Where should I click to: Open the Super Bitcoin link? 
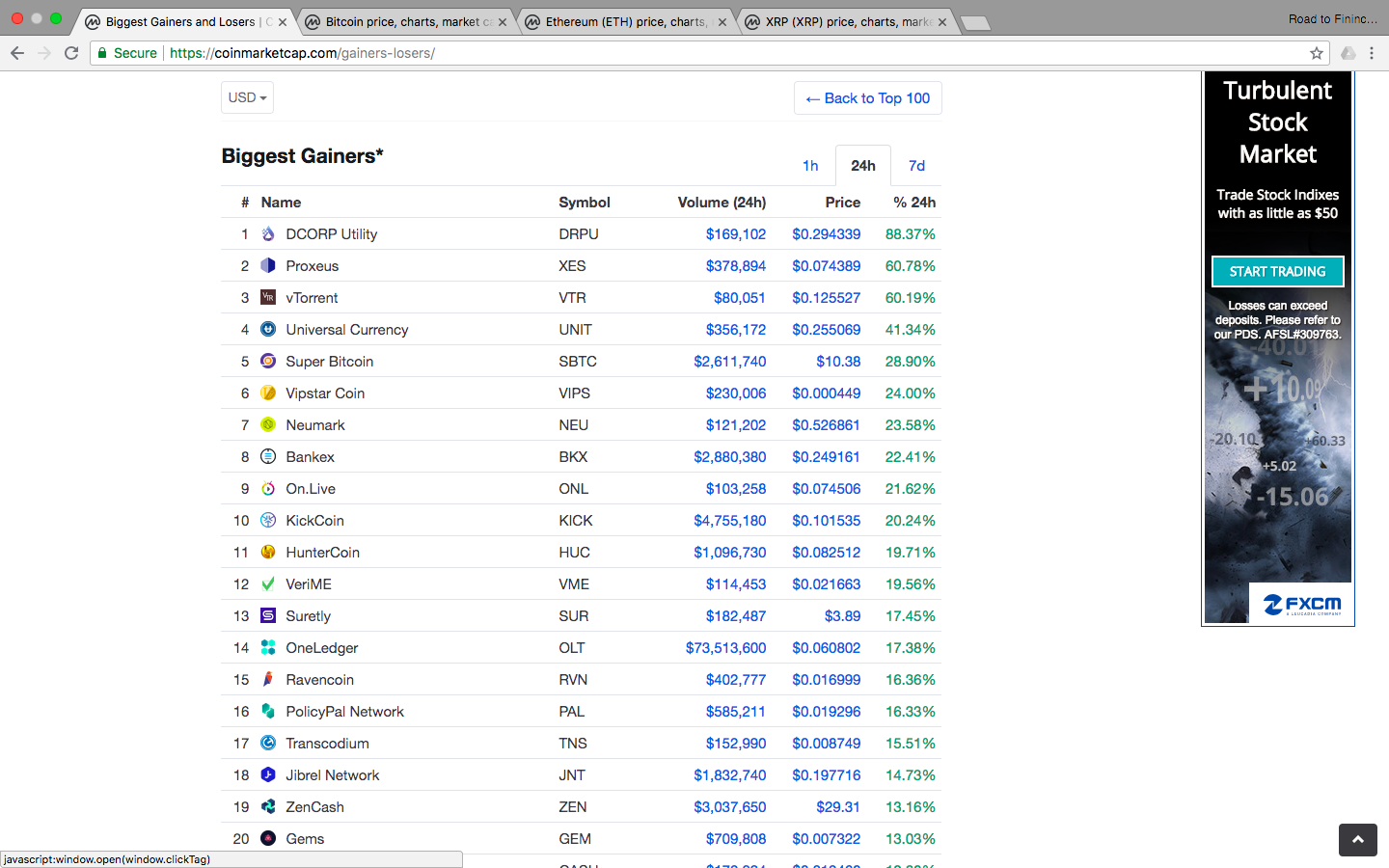329,362
